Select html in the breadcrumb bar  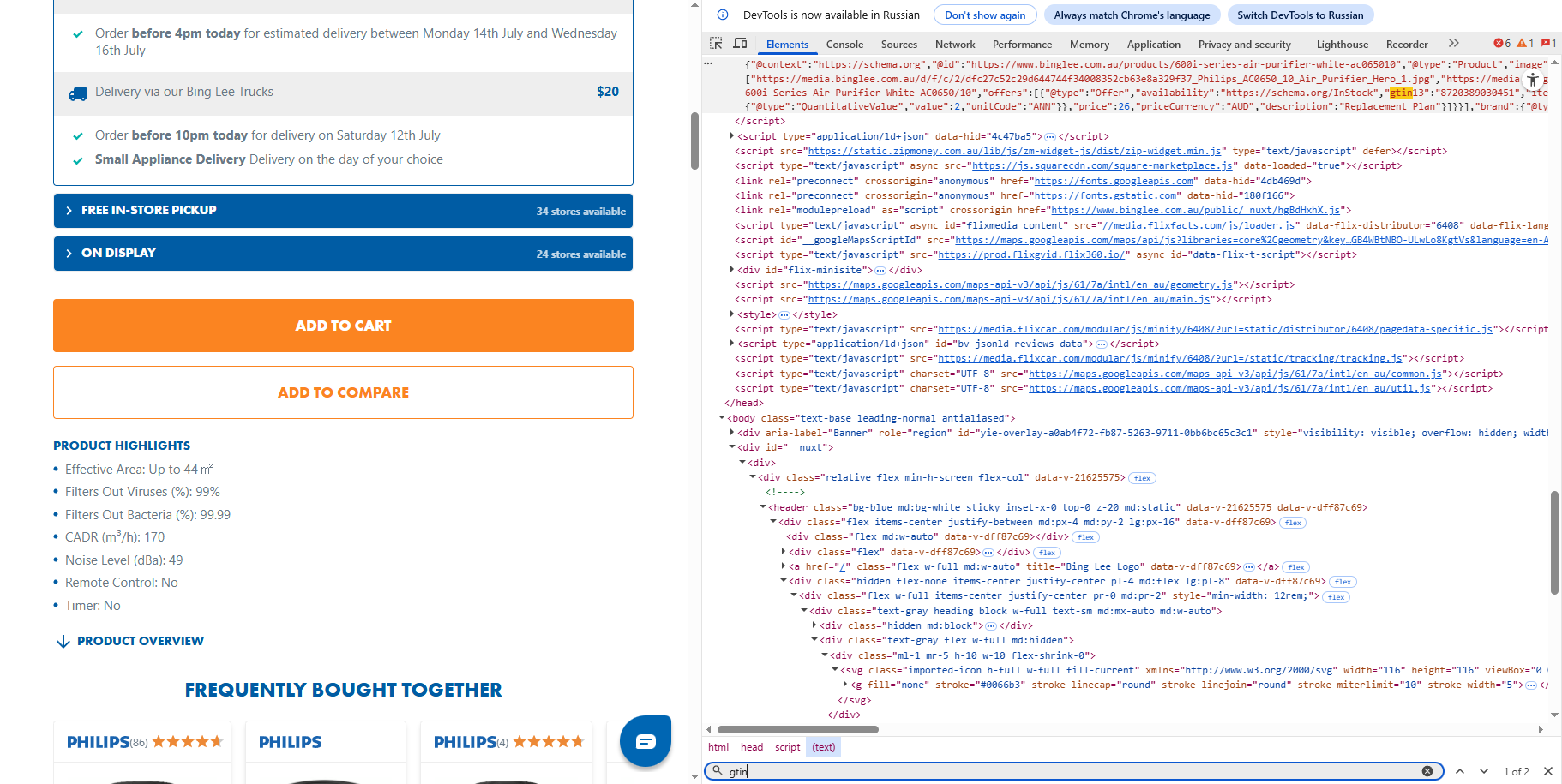coord(718,747)
